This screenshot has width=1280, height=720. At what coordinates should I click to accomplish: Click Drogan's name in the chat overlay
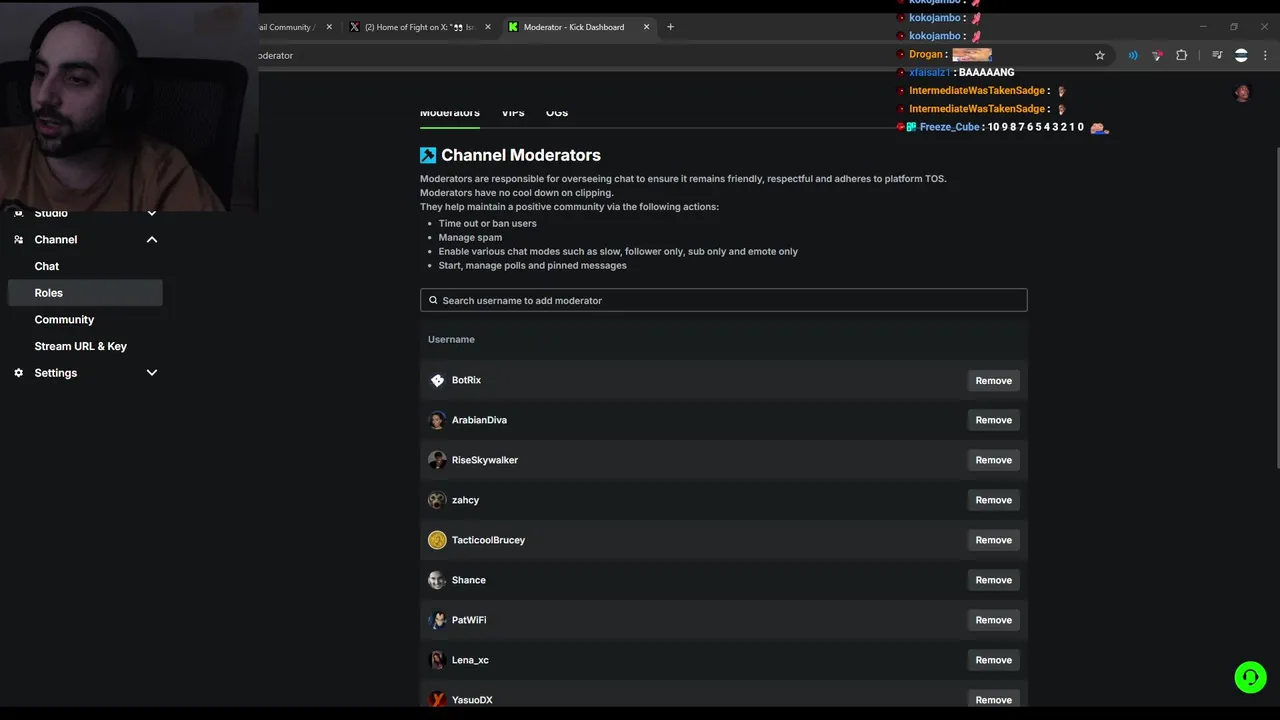click(x=926, y=54)
